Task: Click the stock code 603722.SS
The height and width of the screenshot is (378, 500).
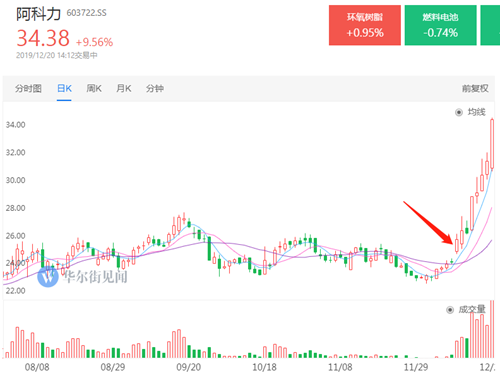Action: click(x=86, y=13)
